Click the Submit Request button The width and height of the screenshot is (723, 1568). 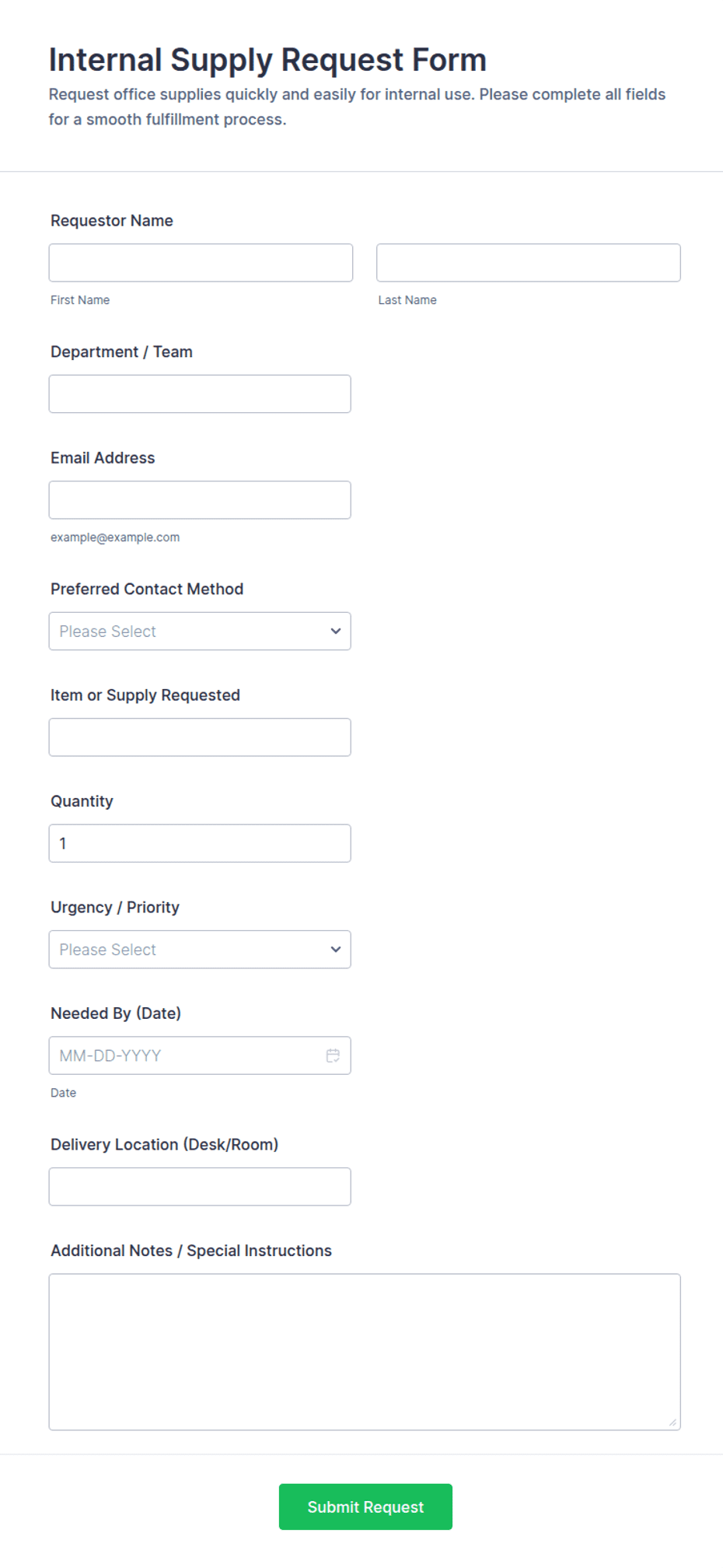pos(365,1507)
